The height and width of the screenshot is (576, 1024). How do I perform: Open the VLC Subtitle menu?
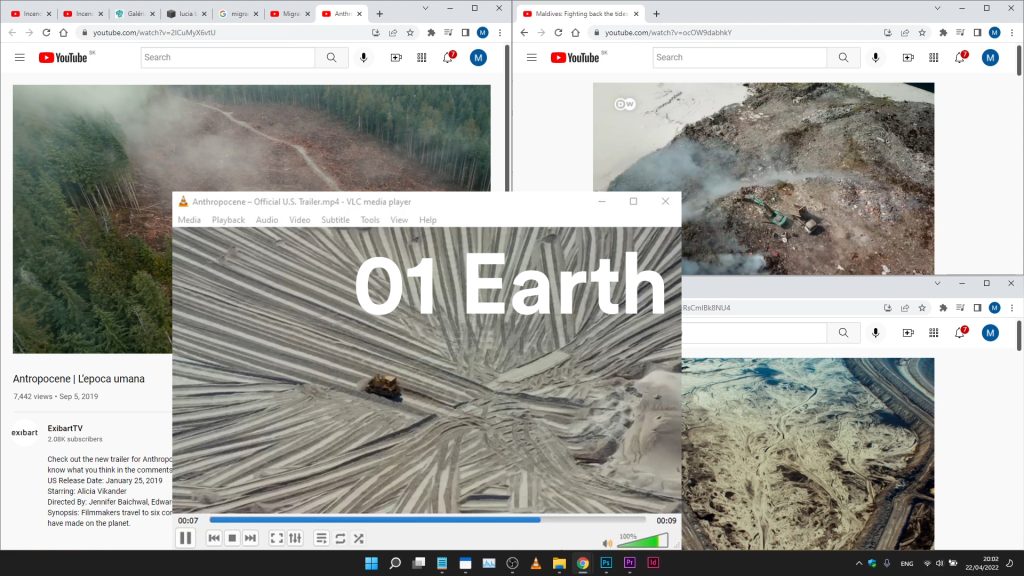[x=336, y=220]
